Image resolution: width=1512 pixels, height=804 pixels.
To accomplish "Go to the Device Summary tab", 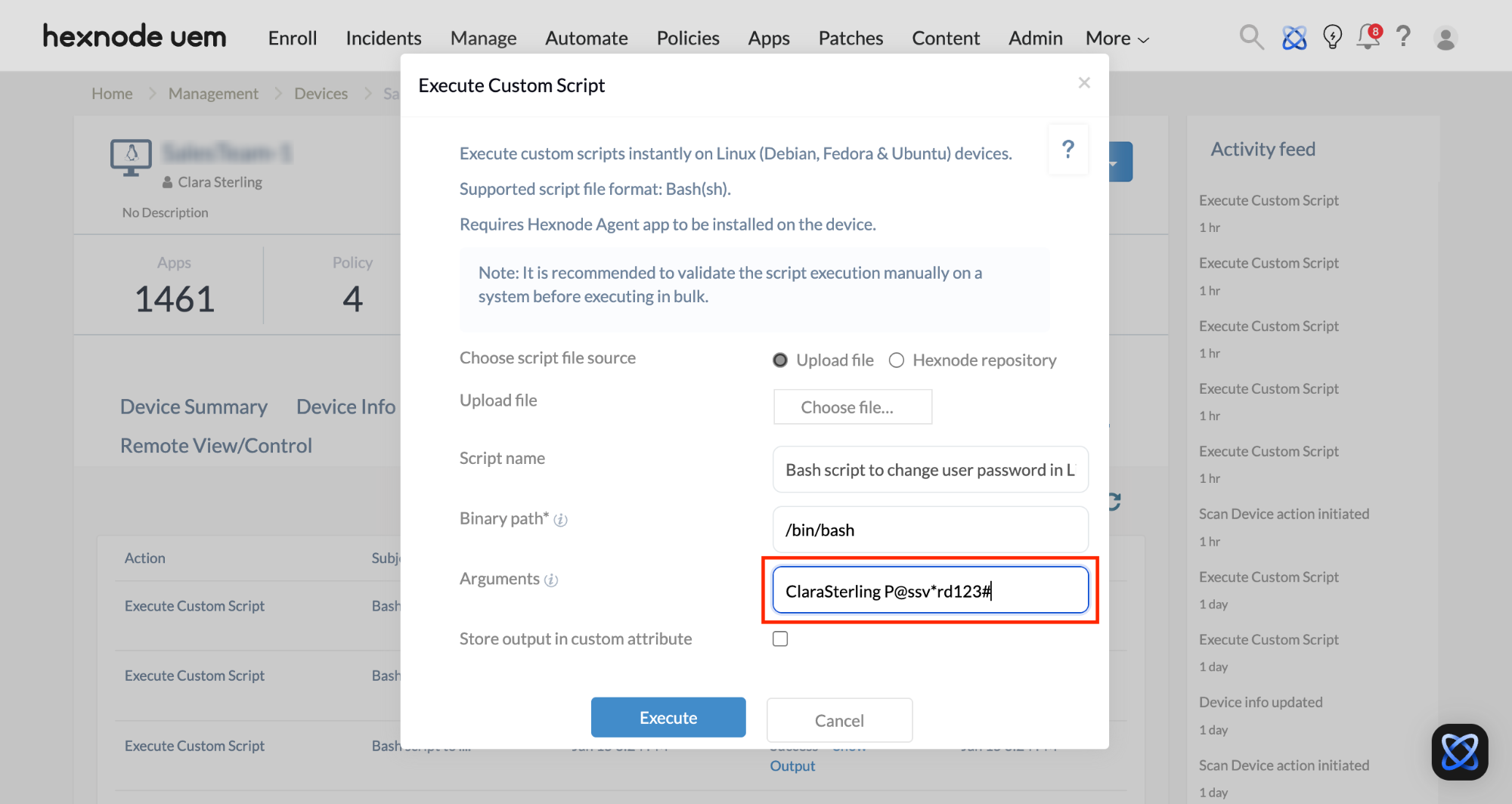I will [194, 407].
